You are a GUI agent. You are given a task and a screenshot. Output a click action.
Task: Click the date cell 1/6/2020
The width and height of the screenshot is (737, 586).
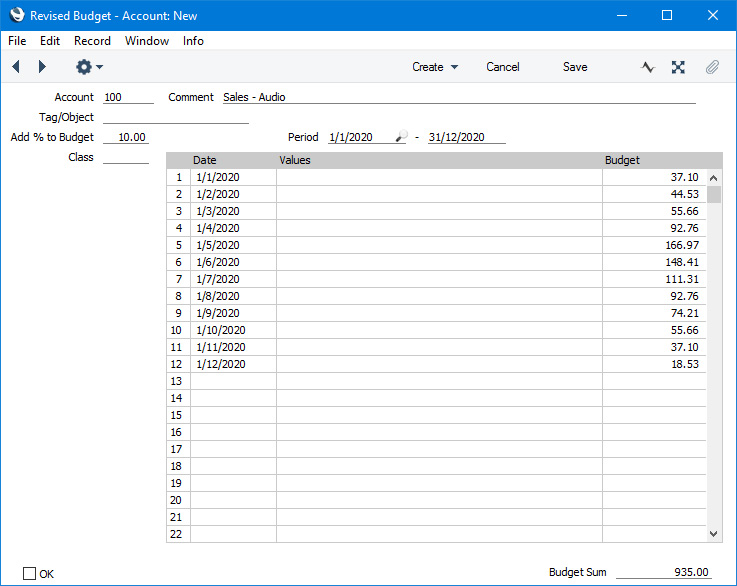coord(234,262)
